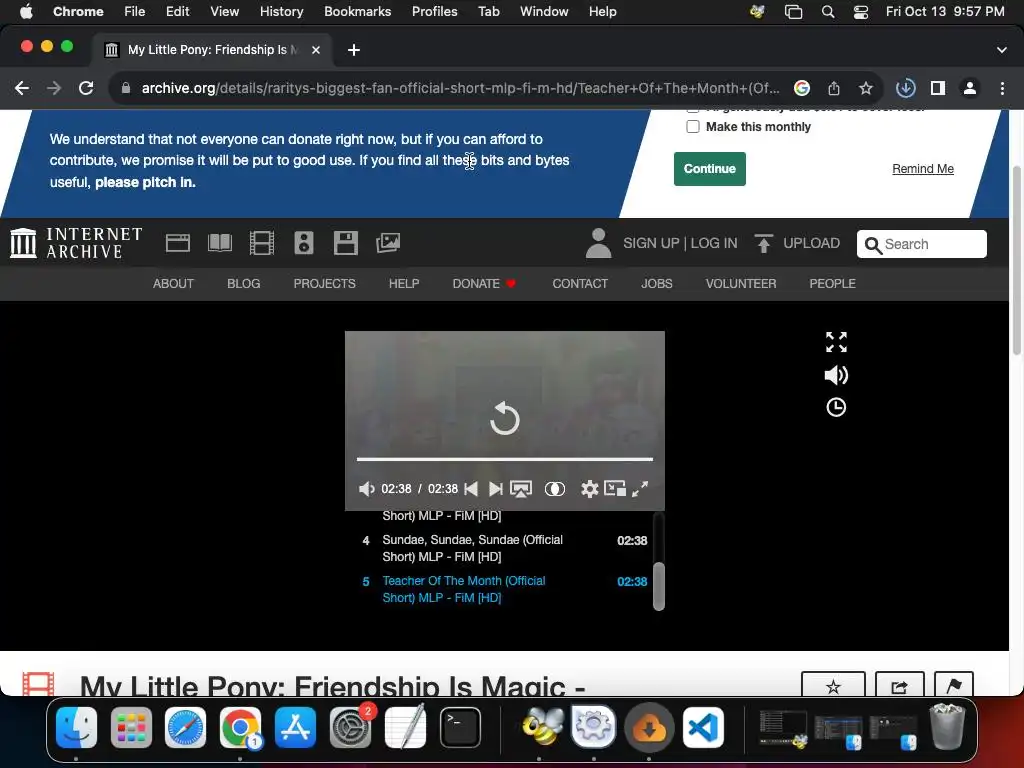This screenshot has width=1024, height=768.
Task: Click LOG IN link
Action: click(714, 243)
